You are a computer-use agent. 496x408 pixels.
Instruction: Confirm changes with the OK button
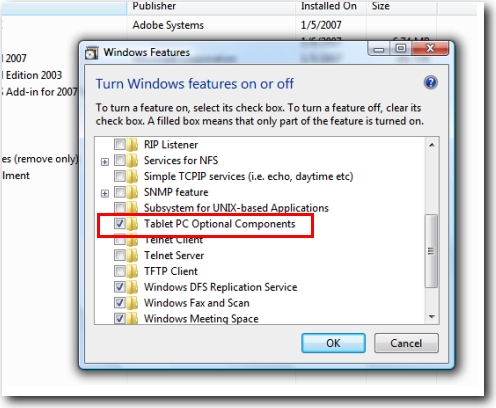coord(333,343)
